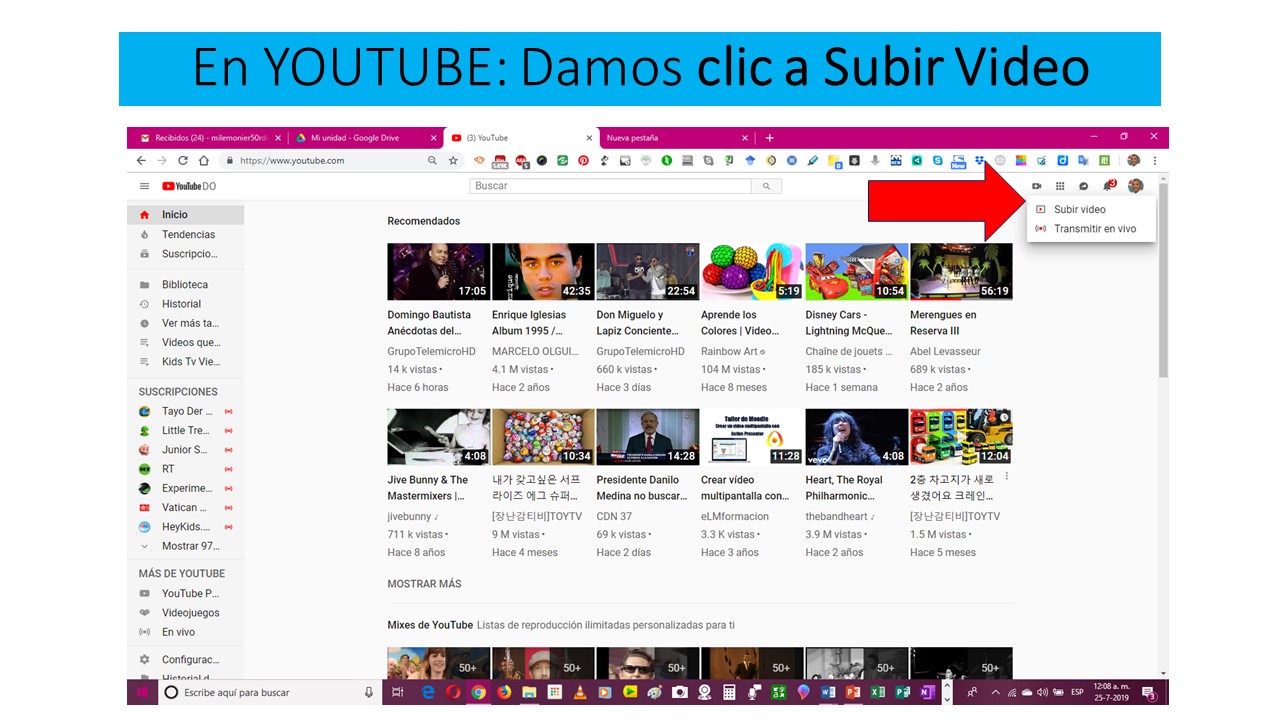Click the Pinterest extension icon
Screen dimensions: 1280x720
583,160
